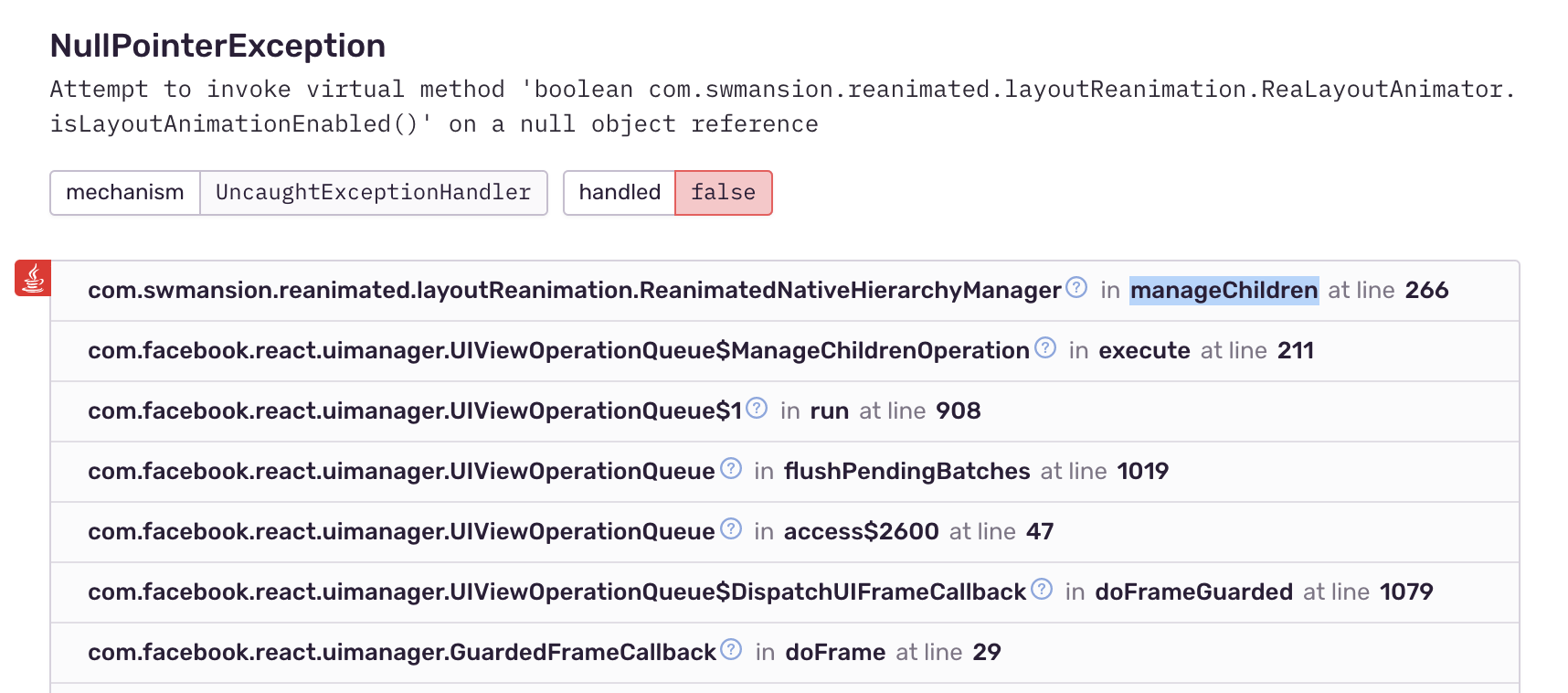
Task: Click the UncaughtExceptionHandler mechanism label
Action: coord(372,192)
